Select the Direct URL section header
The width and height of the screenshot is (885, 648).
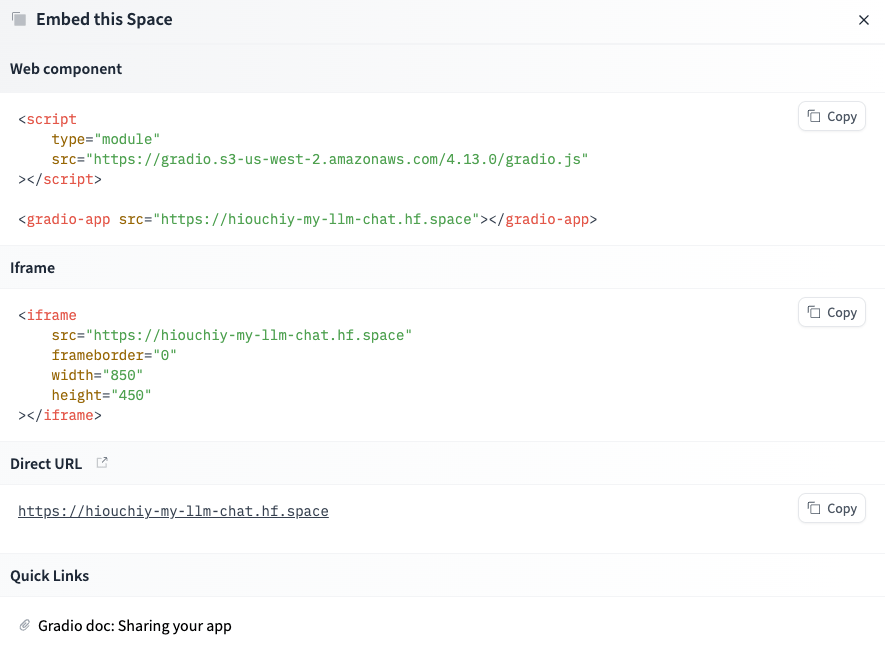click(46, 463)
